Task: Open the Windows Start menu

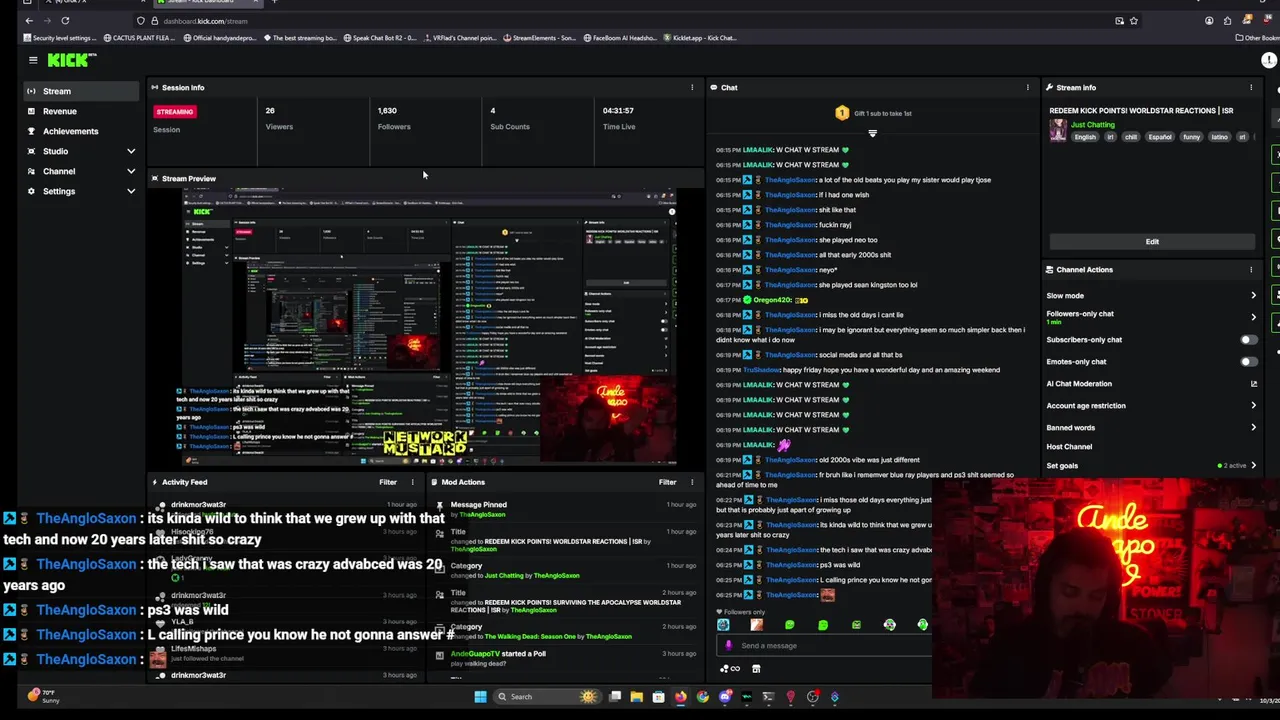Action: point(480,697)
